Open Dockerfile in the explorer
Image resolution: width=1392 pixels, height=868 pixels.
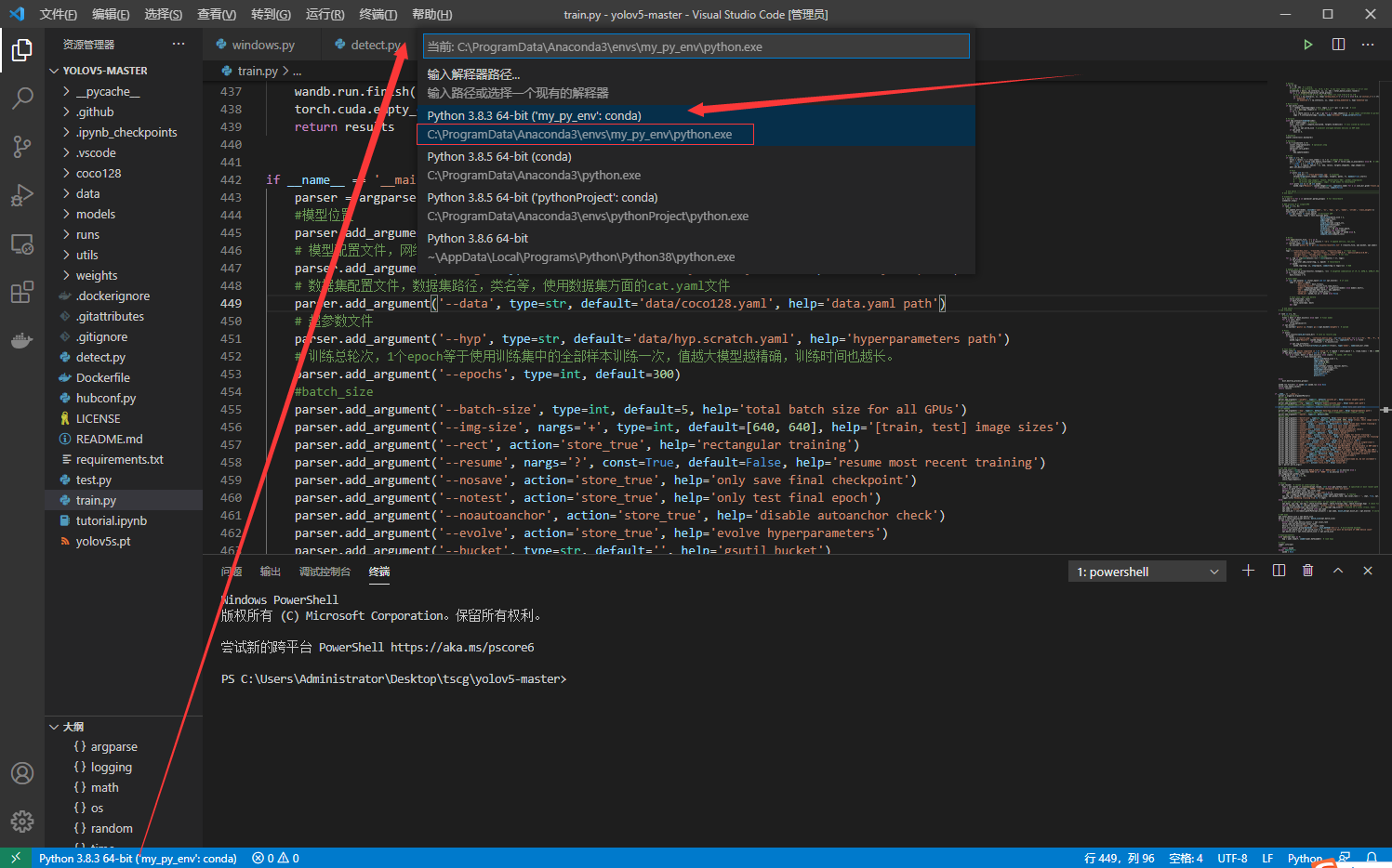pos(124,377)
